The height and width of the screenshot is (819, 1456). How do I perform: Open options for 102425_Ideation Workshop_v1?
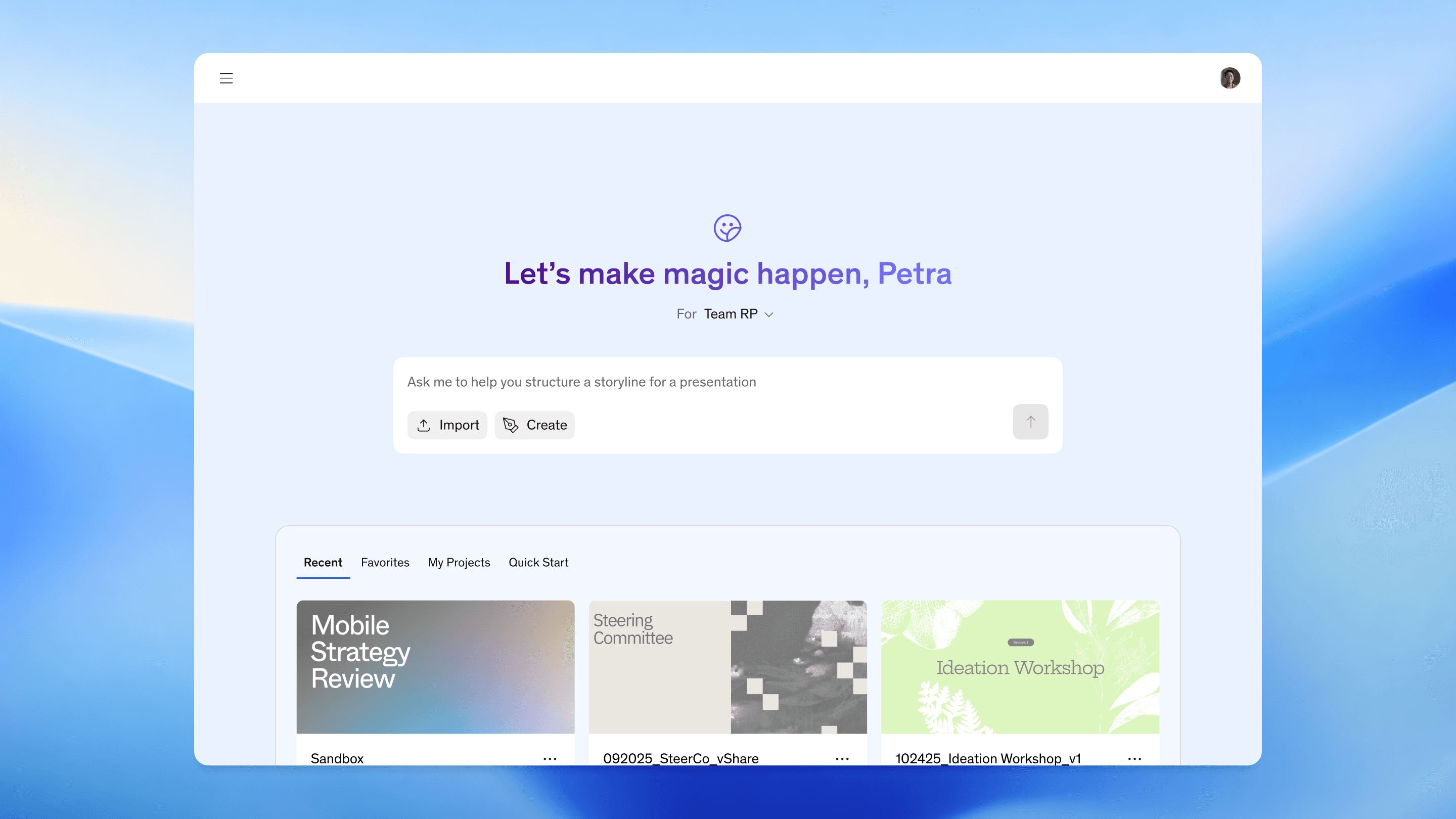pos(1134,758)
